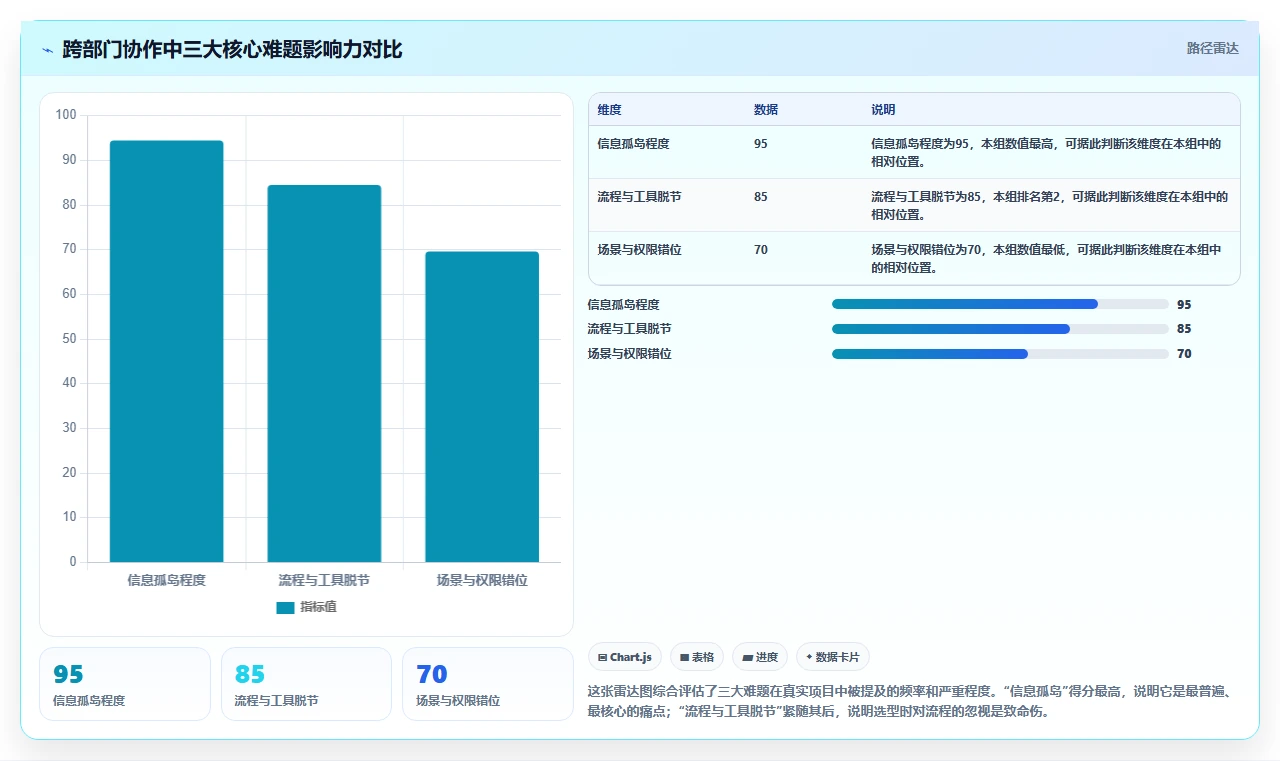Click the 100 y-axis tick label
This screenshot has width=1280, height=761.
click(x=66, y=115)
